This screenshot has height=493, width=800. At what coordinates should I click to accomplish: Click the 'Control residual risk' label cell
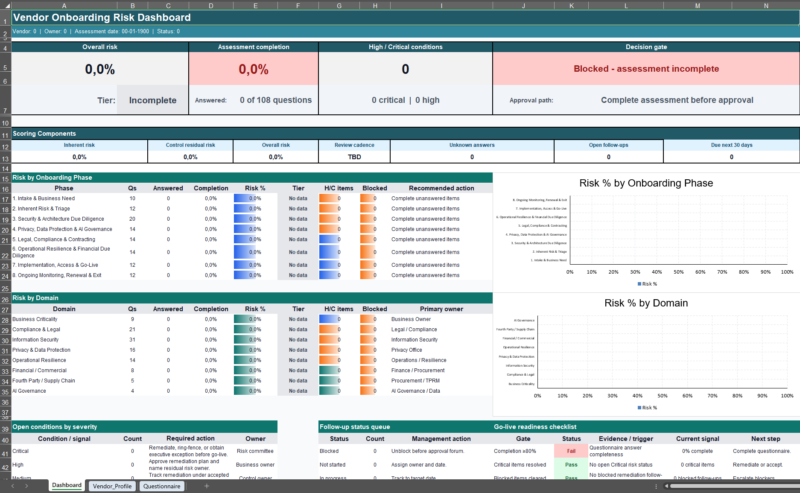190,145
